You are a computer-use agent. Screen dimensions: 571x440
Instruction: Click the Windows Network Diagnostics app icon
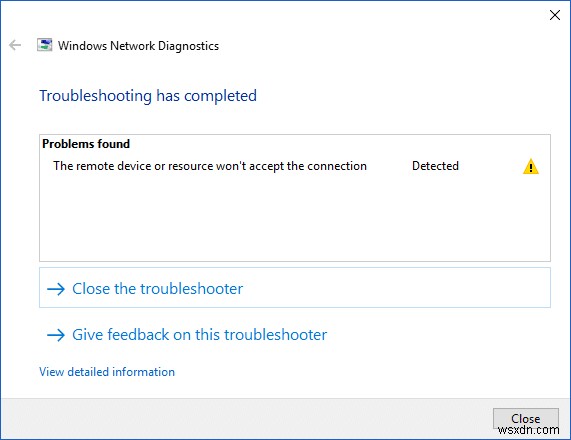(44, 45)
